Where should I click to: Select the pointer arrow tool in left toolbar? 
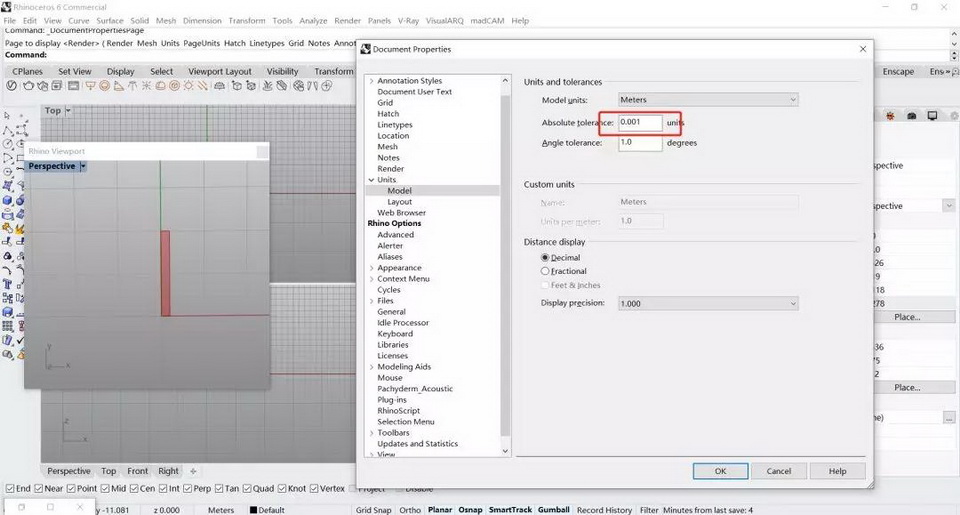click(7, 117)
